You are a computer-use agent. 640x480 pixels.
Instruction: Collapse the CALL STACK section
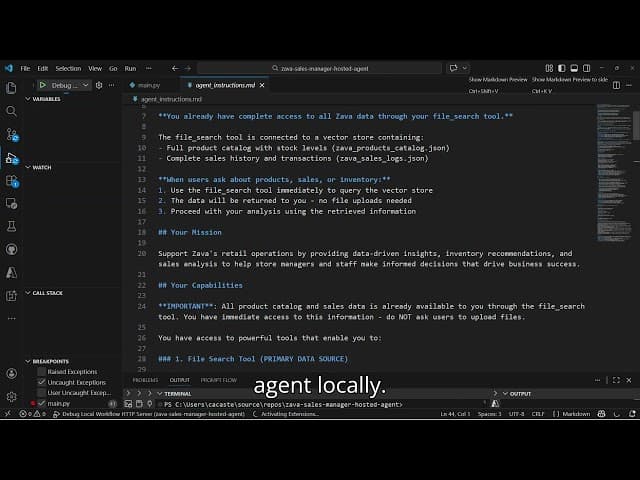(48, 293)
